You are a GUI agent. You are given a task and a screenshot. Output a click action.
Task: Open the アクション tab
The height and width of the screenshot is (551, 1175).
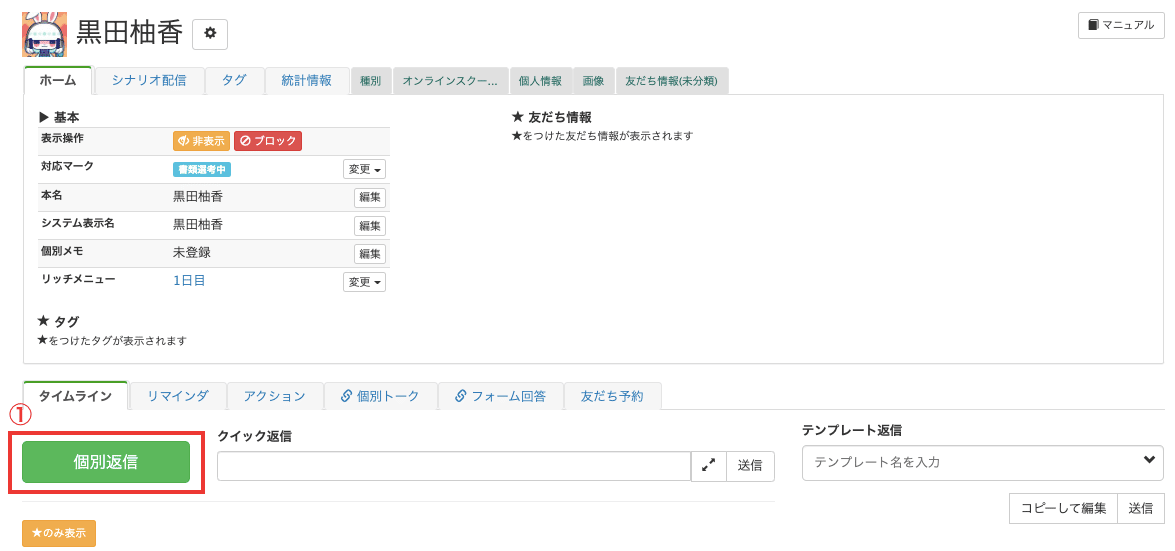[x=274, y=396]
